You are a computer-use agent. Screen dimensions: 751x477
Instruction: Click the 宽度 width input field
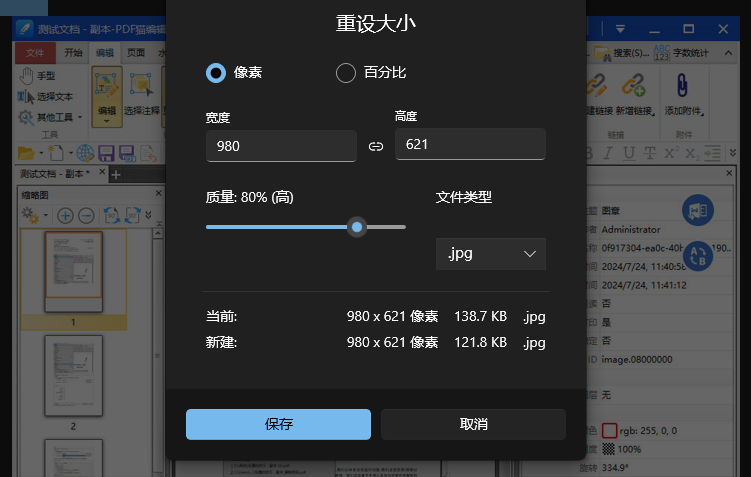pyautogui.click(x=280, y=146)
